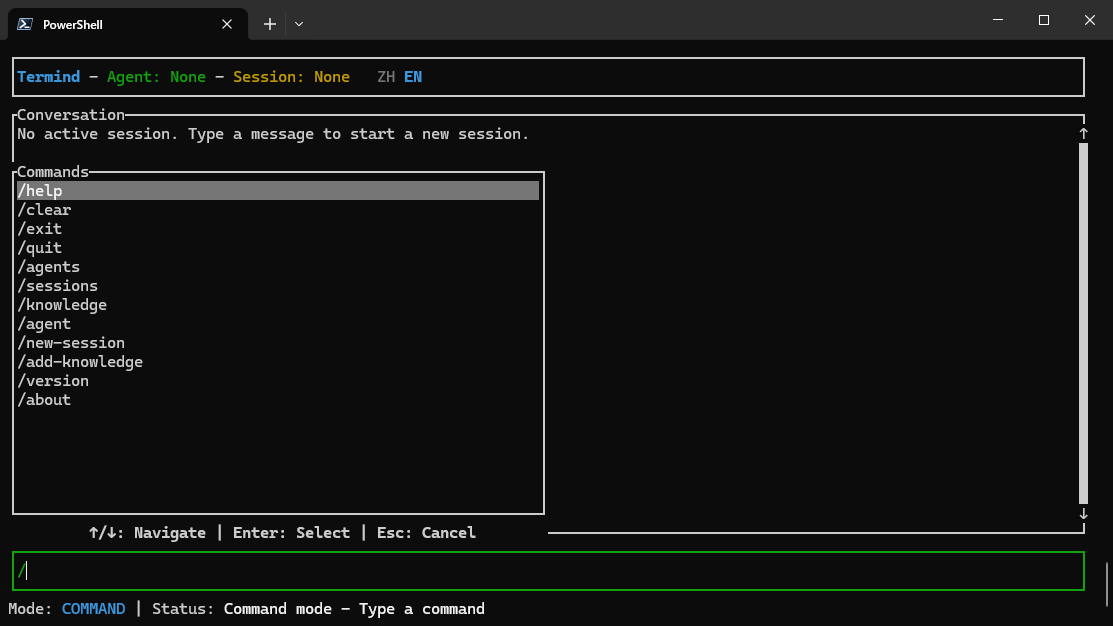Pick the /agents command
Viewport: 1113px width, 626px height.
point(49,267)
